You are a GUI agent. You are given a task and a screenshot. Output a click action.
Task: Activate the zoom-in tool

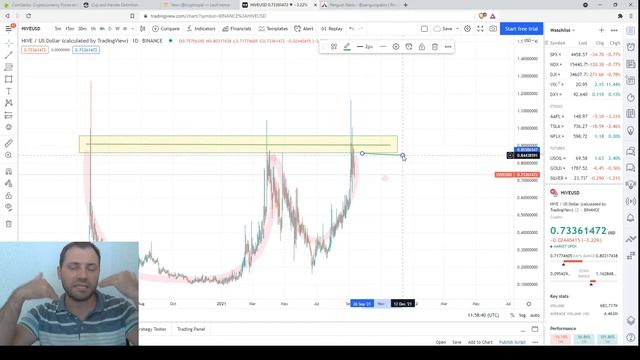(9, 155)
